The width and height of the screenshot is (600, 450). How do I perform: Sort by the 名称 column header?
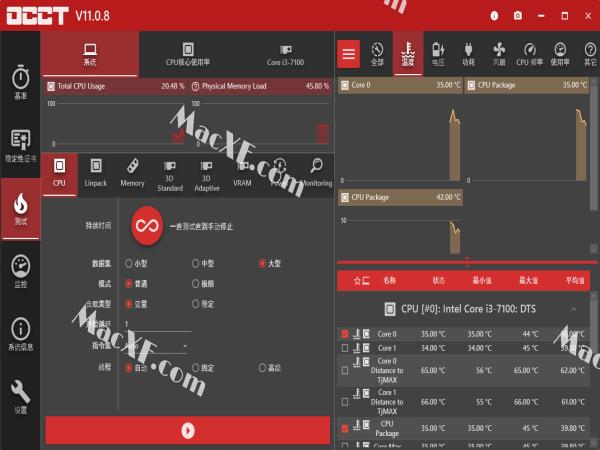pyautogui.click(x=390, y=281)
